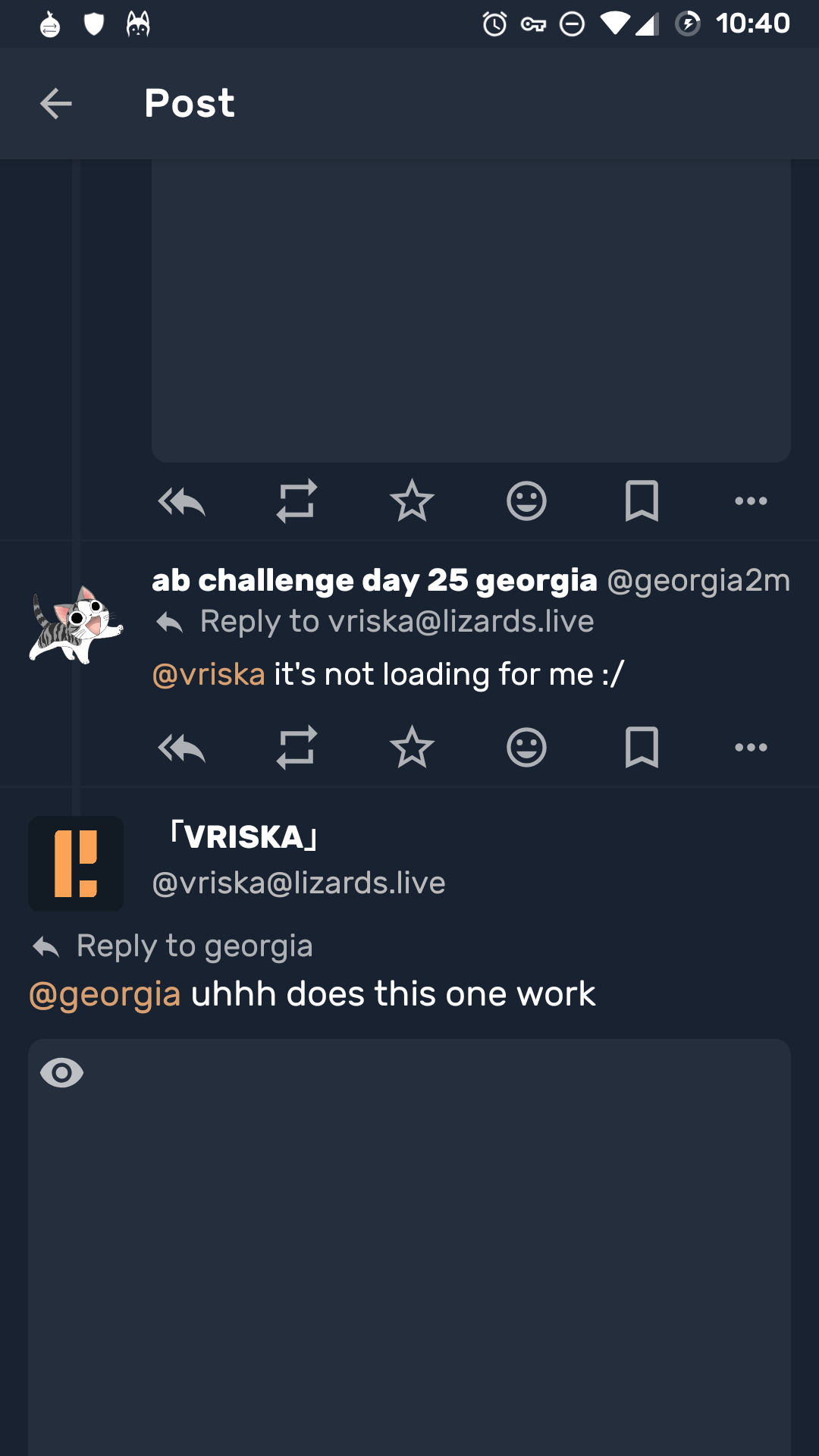Open three-dot menu on top post
819x1456 pixels.
pos(751,501)
